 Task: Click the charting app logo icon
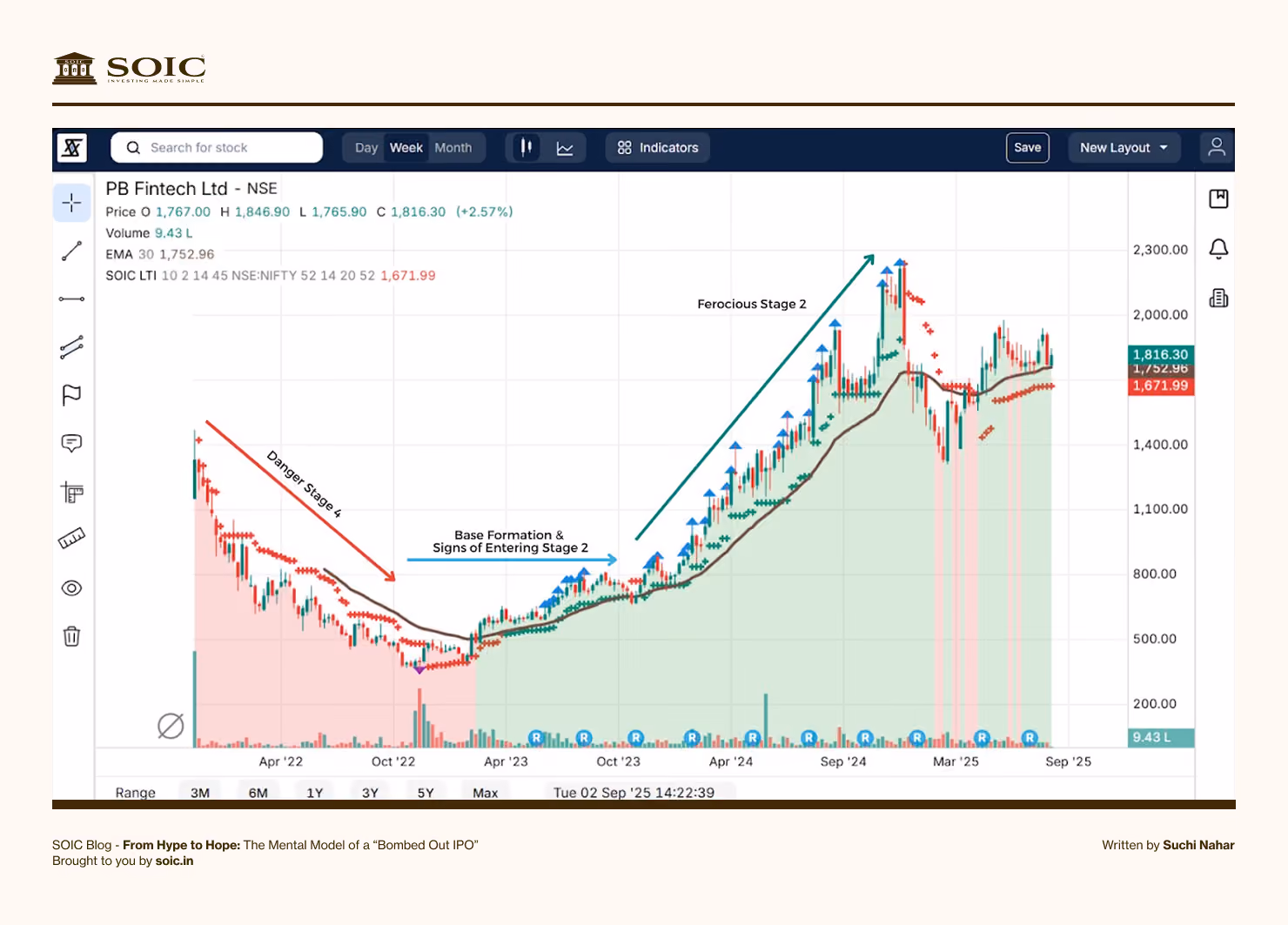[x=72, y=148]
